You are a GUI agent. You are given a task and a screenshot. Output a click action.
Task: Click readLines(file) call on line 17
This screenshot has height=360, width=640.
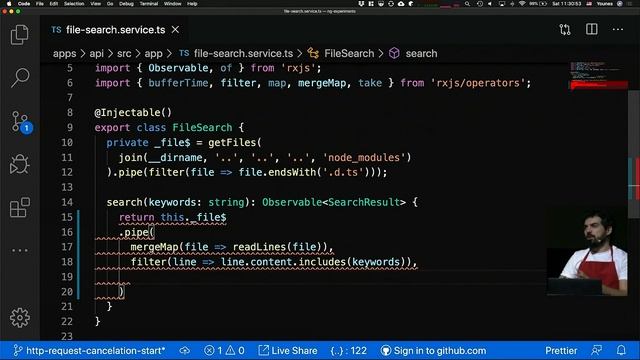(x=277, y=247)
